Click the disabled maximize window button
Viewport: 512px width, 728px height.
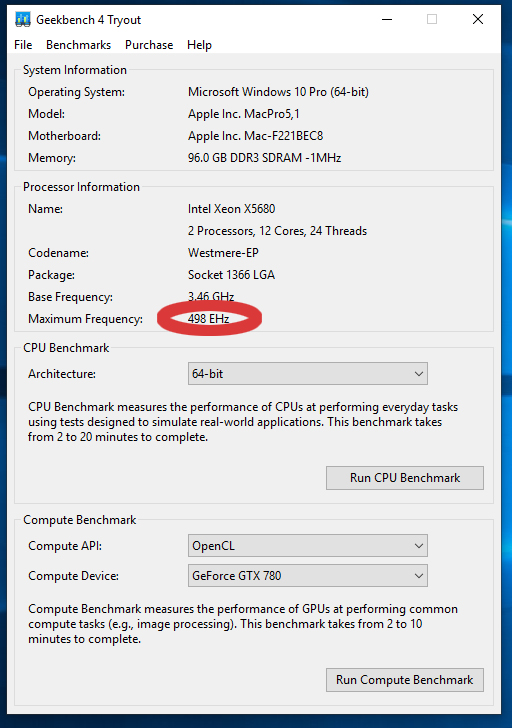point(432,20)
